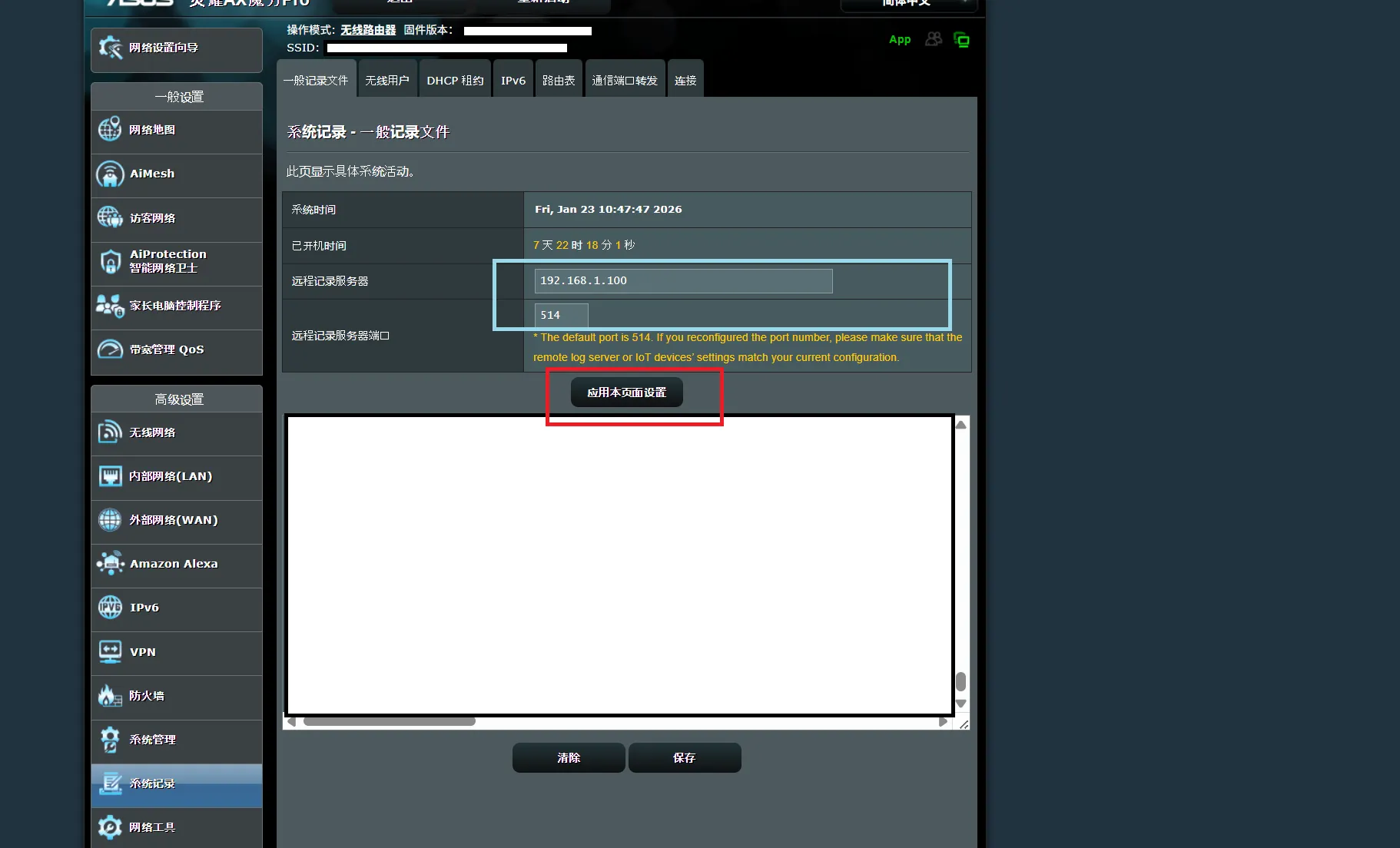Select the AiProtection shield icon
Viewport: 1400px width, 848px height.
[110, 262]
